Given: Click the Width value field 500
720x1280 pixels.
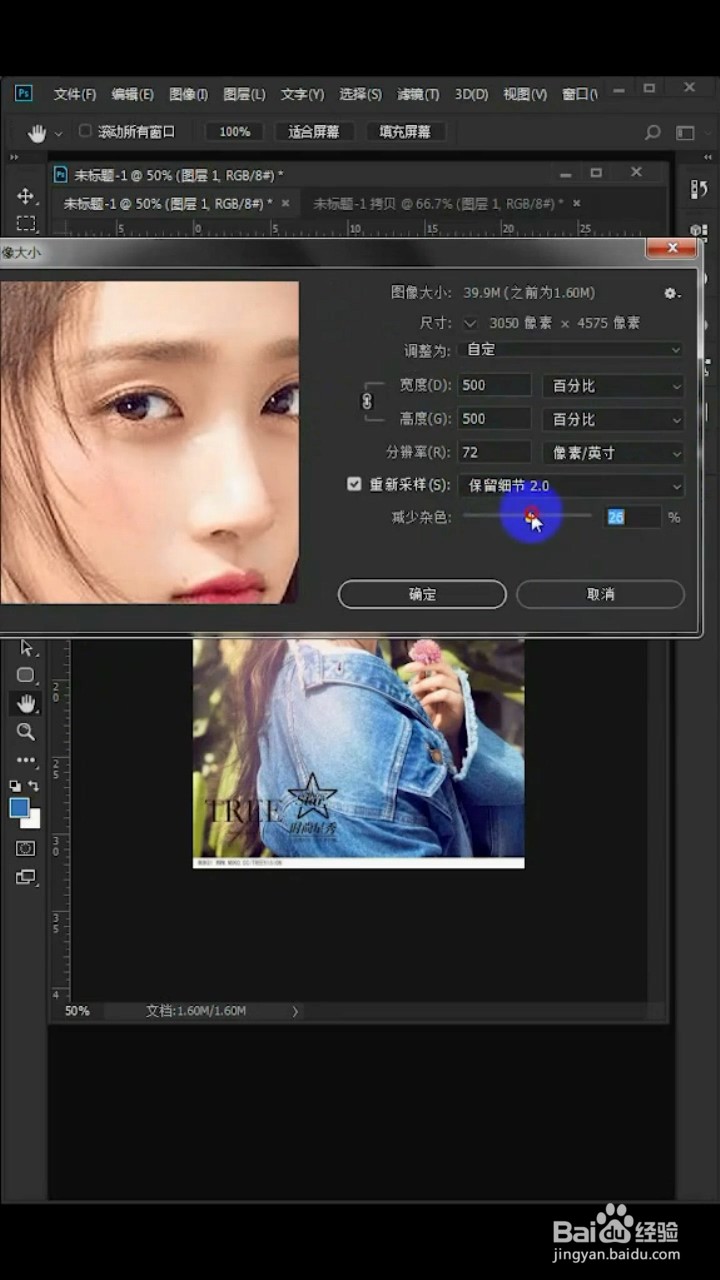Looking at the screenshot, I should (495, 385).
